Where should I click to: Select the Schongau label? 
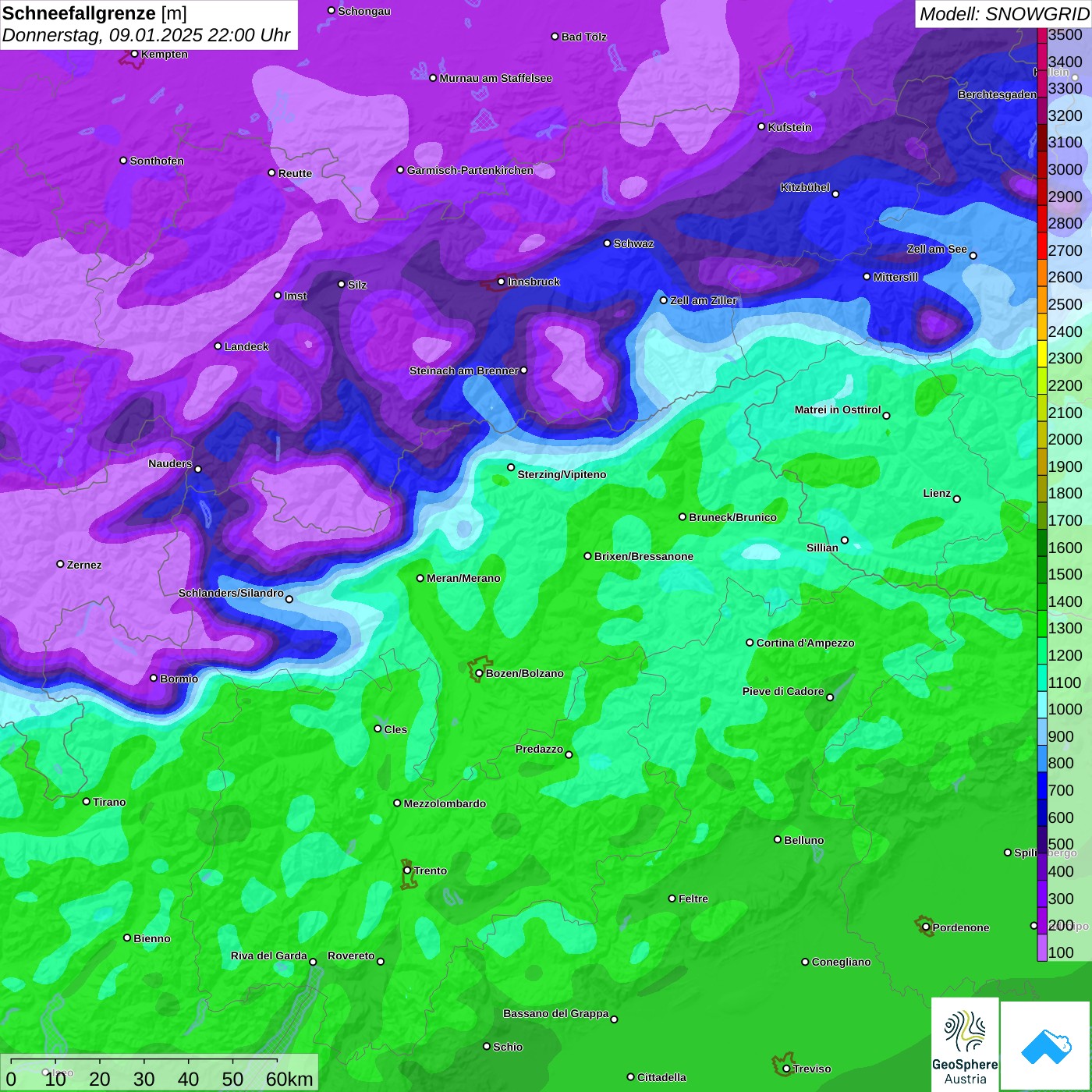pyautogui.click(x=364, y=11)
